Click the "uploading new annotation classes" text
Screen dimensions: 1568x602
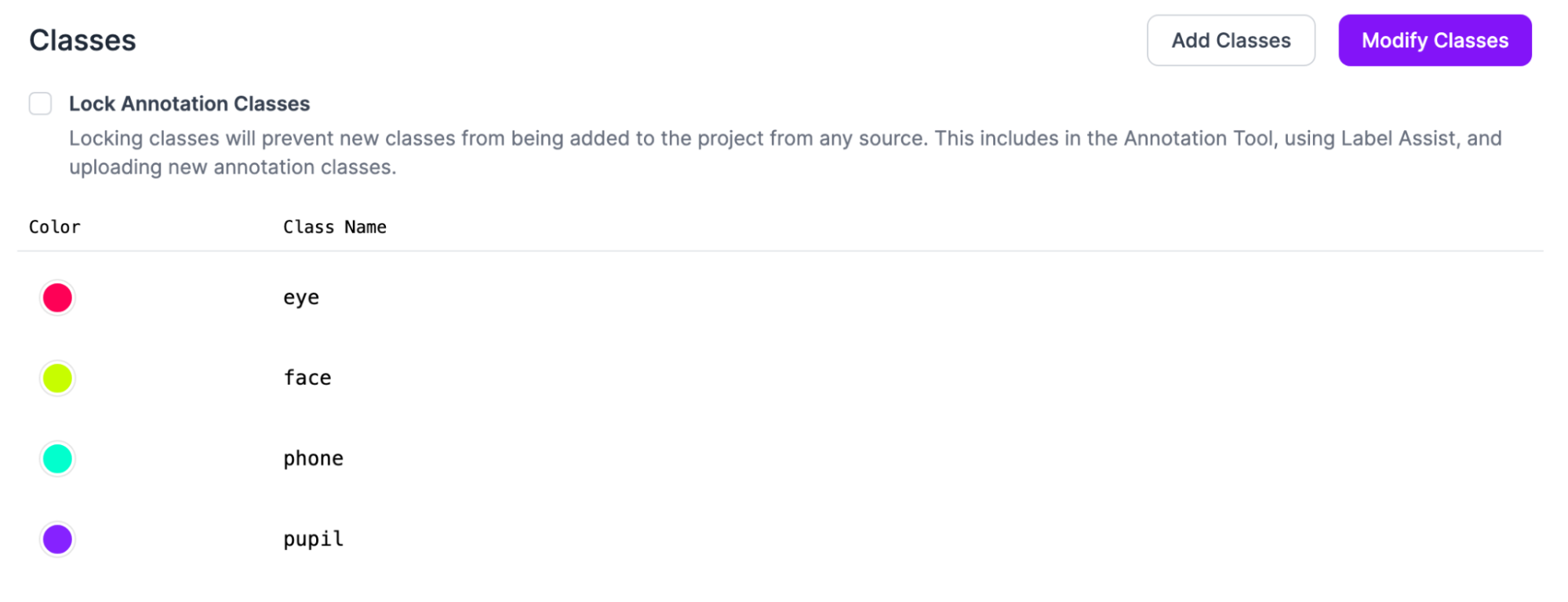click(x=231, y=167)
